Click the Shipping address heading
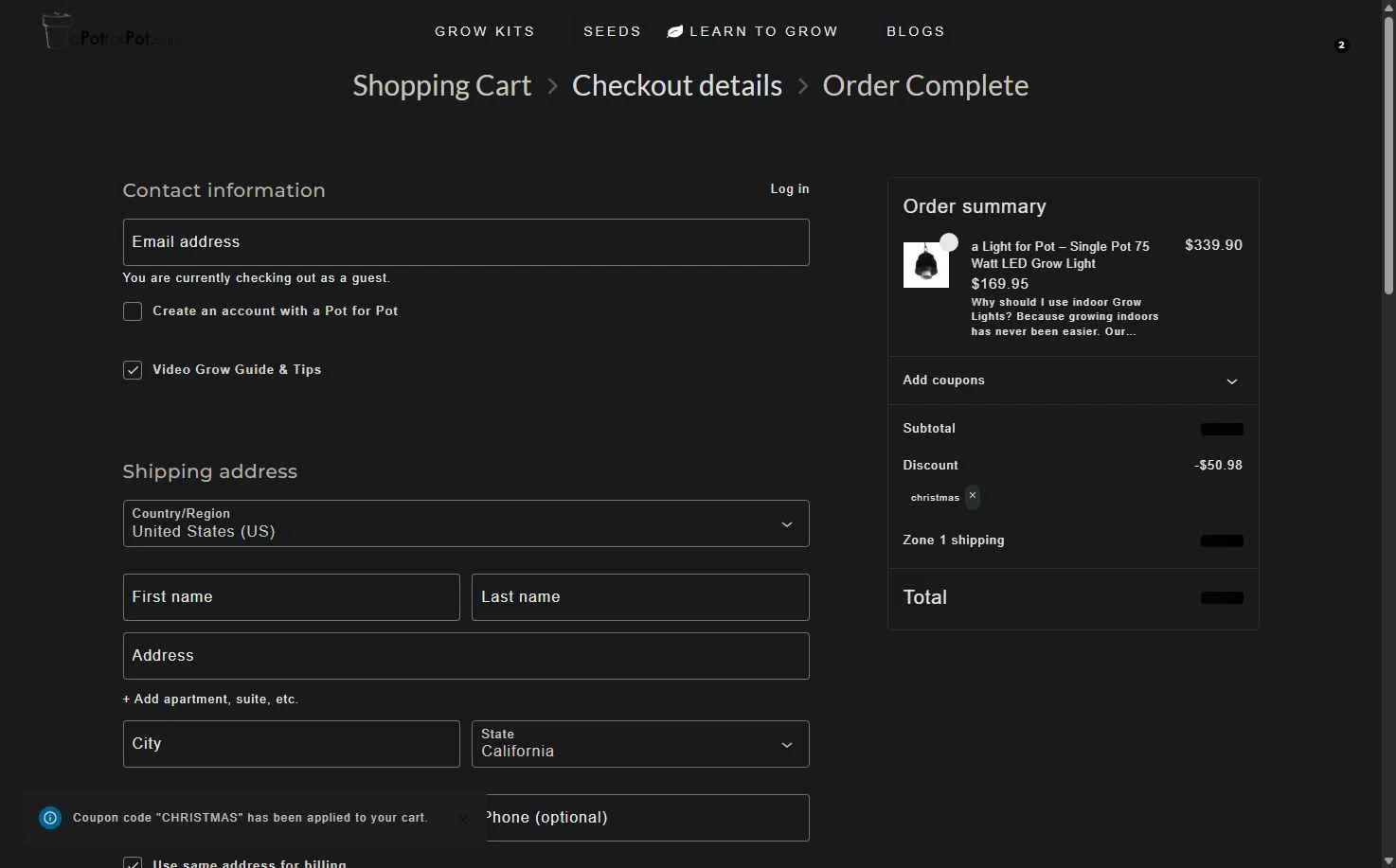The image size is (1396, 868). click(210, 471)
